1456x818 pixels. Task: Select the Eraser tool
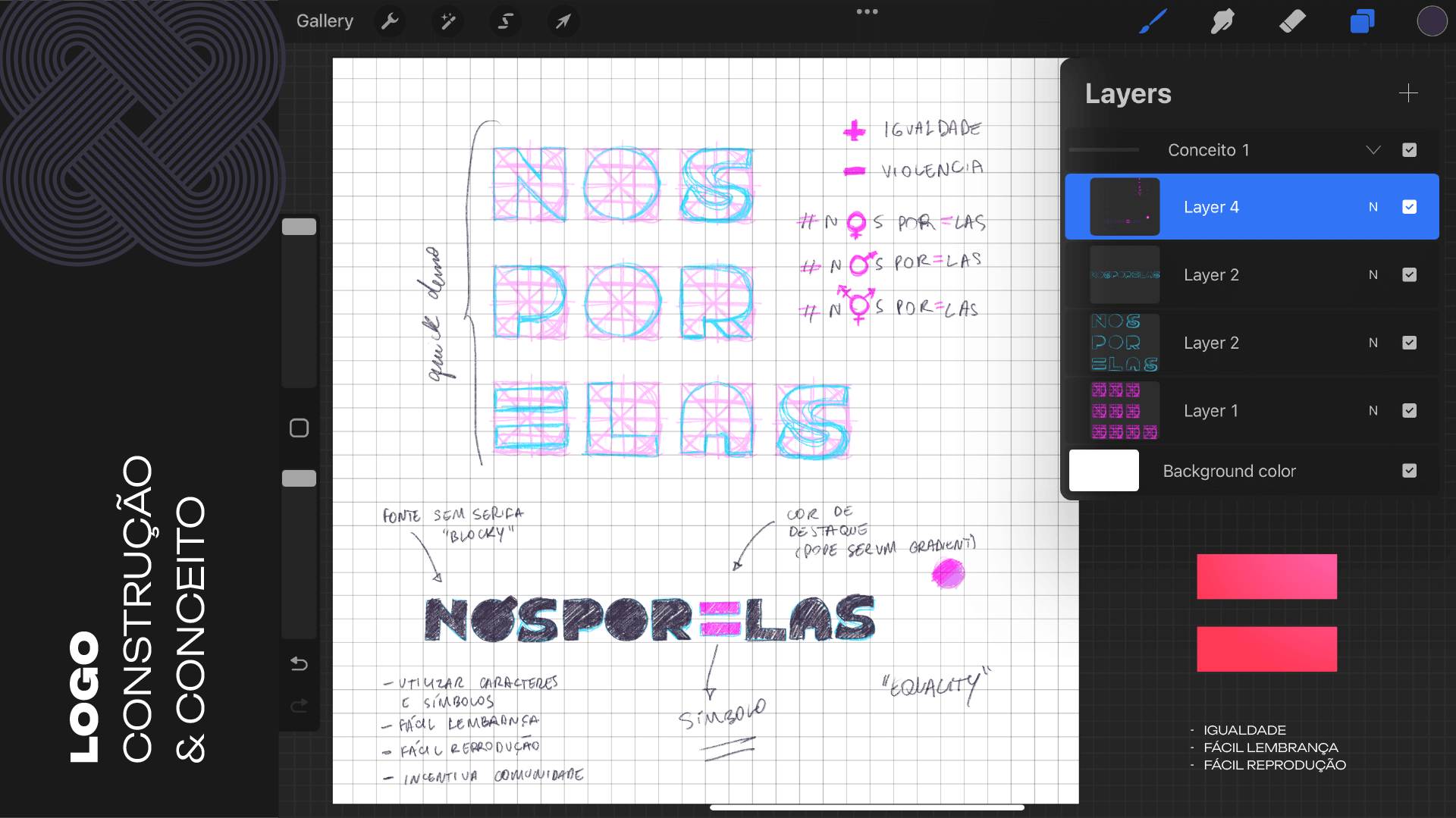coord(1292,21)
